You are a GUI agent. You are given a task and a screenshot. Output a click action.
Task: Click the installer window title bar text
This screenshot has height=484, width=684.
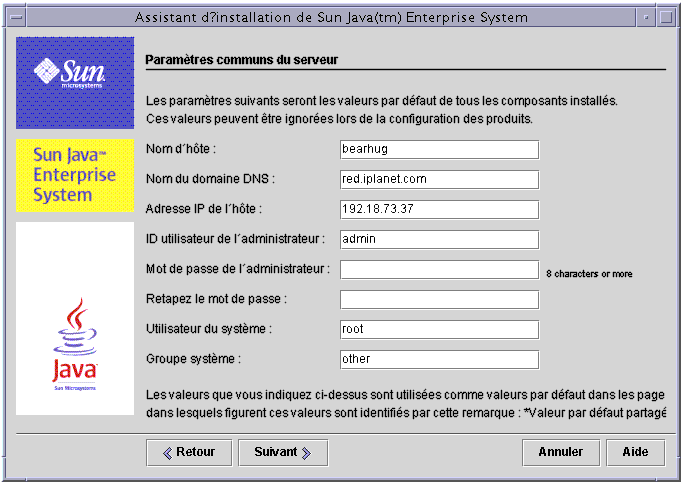coord(331,17)
